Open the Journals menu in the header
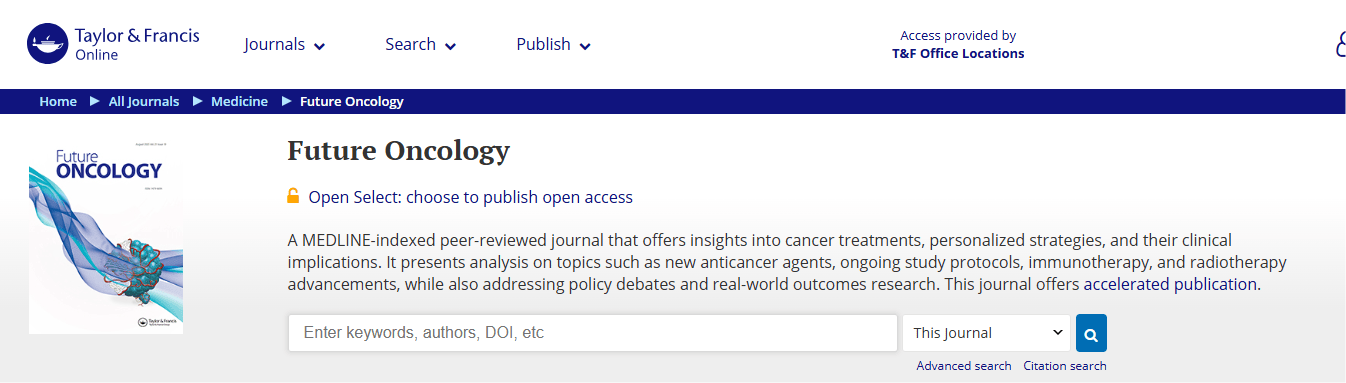This screenshot has height=383, width=1346. click(x=285, y=44)
